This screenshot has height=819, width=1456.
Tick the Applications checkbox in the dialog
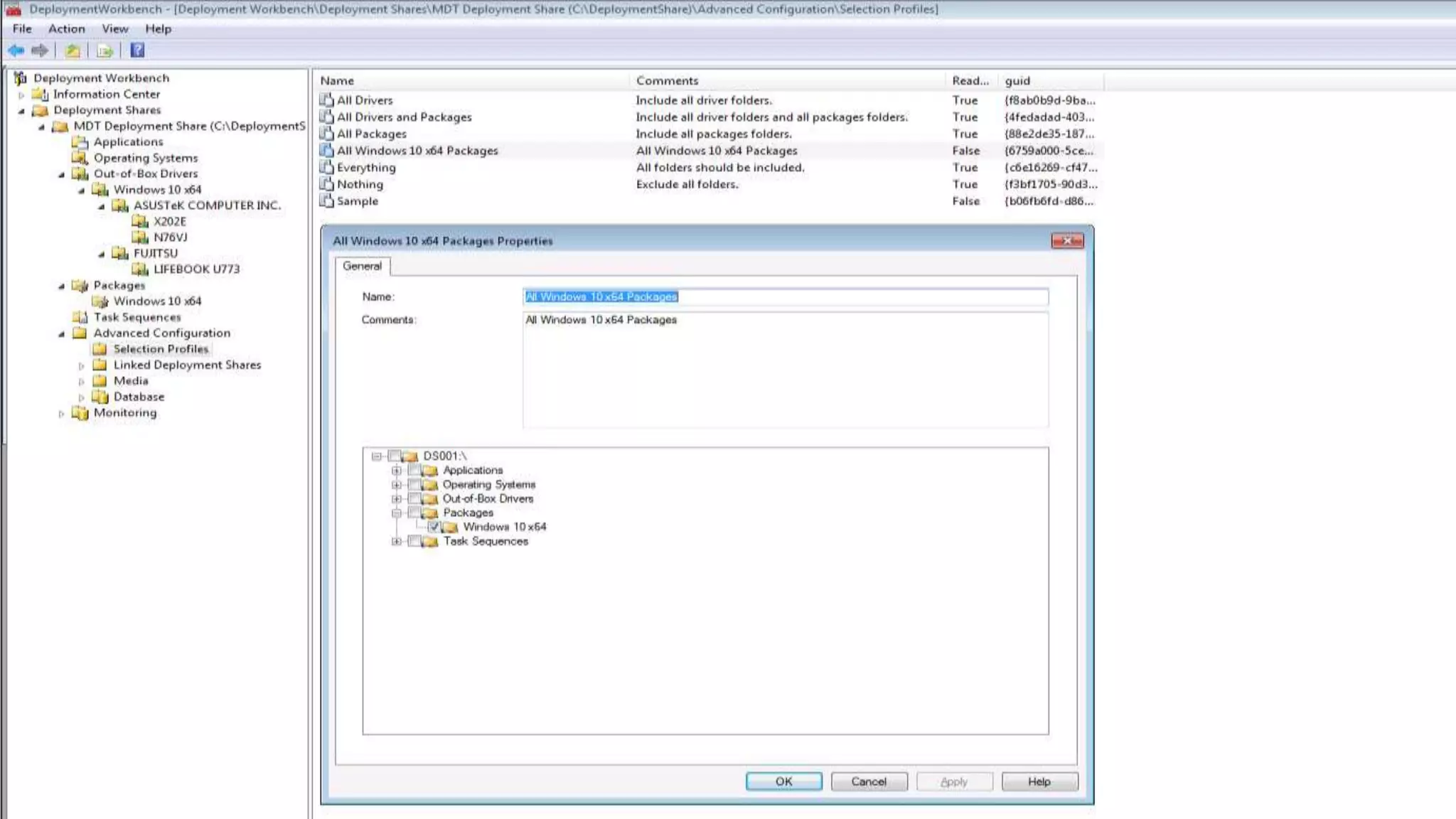click(x=414, y=471)
